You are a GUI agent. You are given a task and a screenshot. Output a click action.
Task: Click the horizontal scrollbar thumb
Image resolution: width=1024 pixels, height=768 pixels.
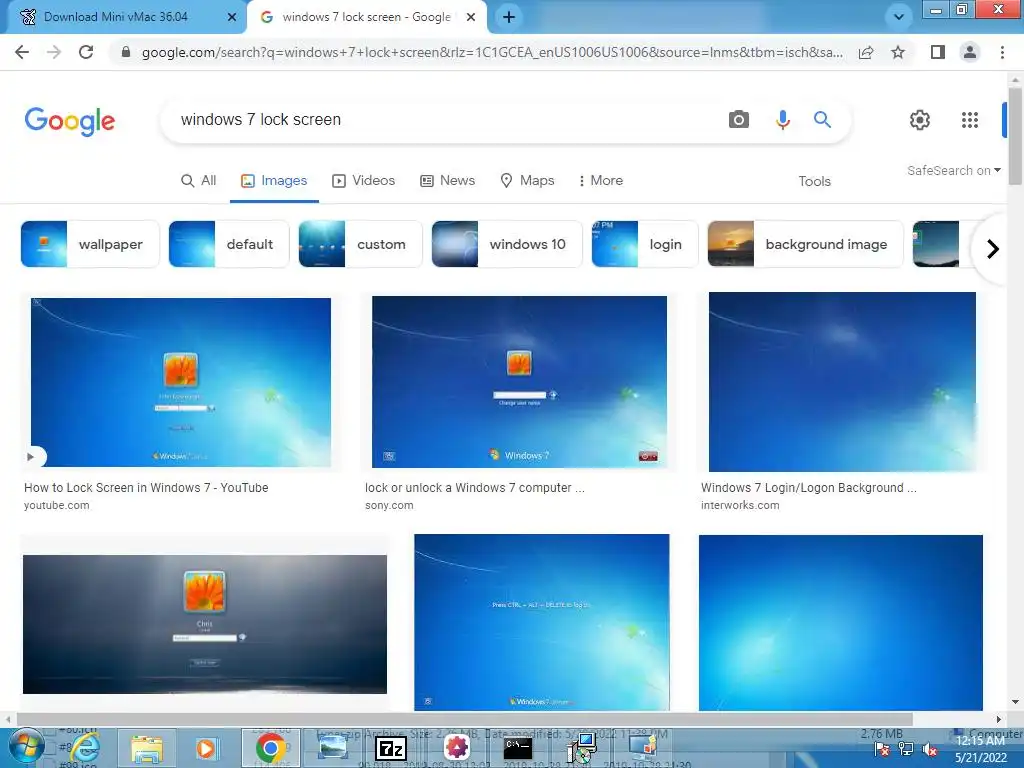pyautogui.click(x=464, y=720)
